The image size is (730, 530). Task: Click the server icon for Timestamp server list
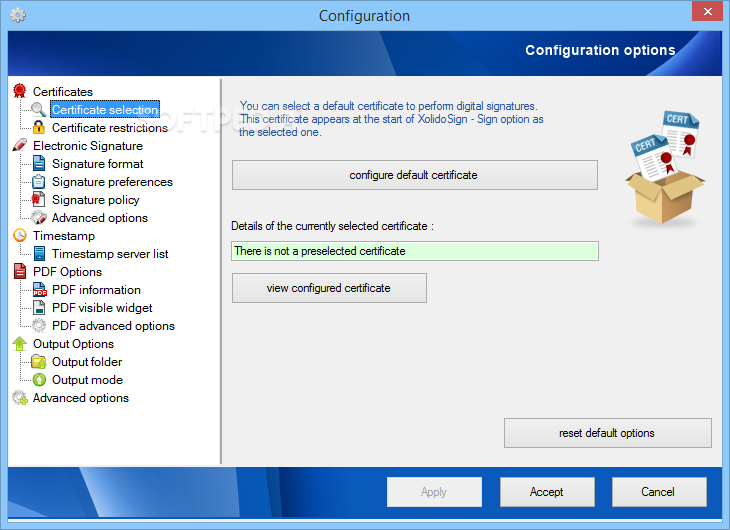click(39, 253)
